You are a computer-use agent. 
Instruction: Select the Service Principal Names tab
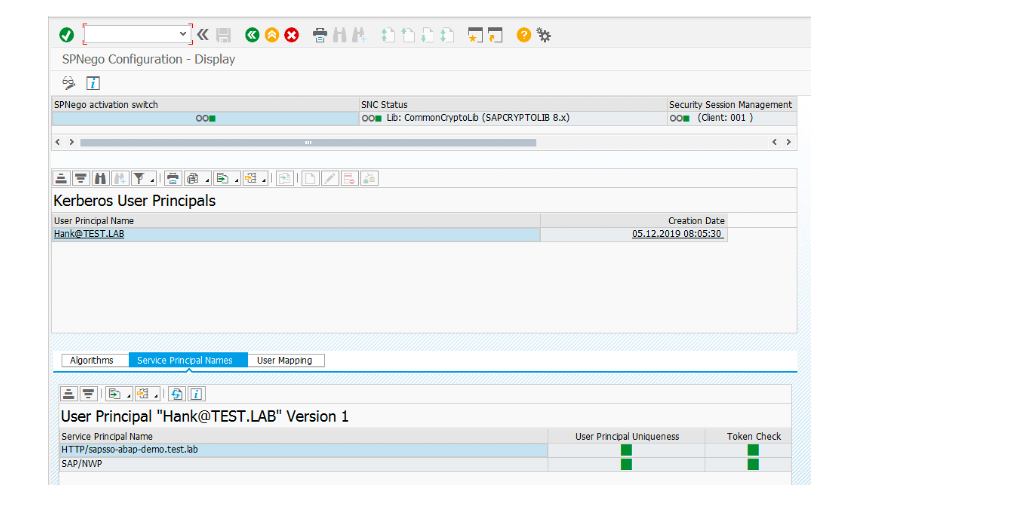tap(188, 360)
